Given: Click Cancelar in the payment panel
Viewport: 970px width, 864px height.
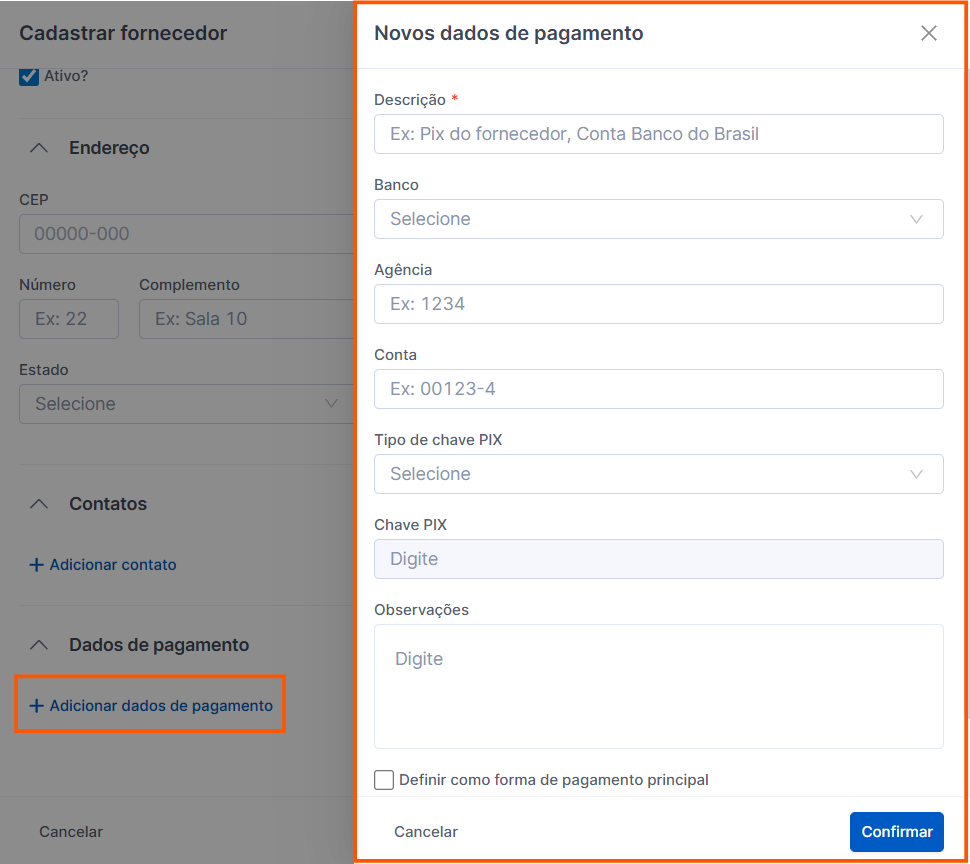Looking at the screenshot, I should tap(426, 832).
